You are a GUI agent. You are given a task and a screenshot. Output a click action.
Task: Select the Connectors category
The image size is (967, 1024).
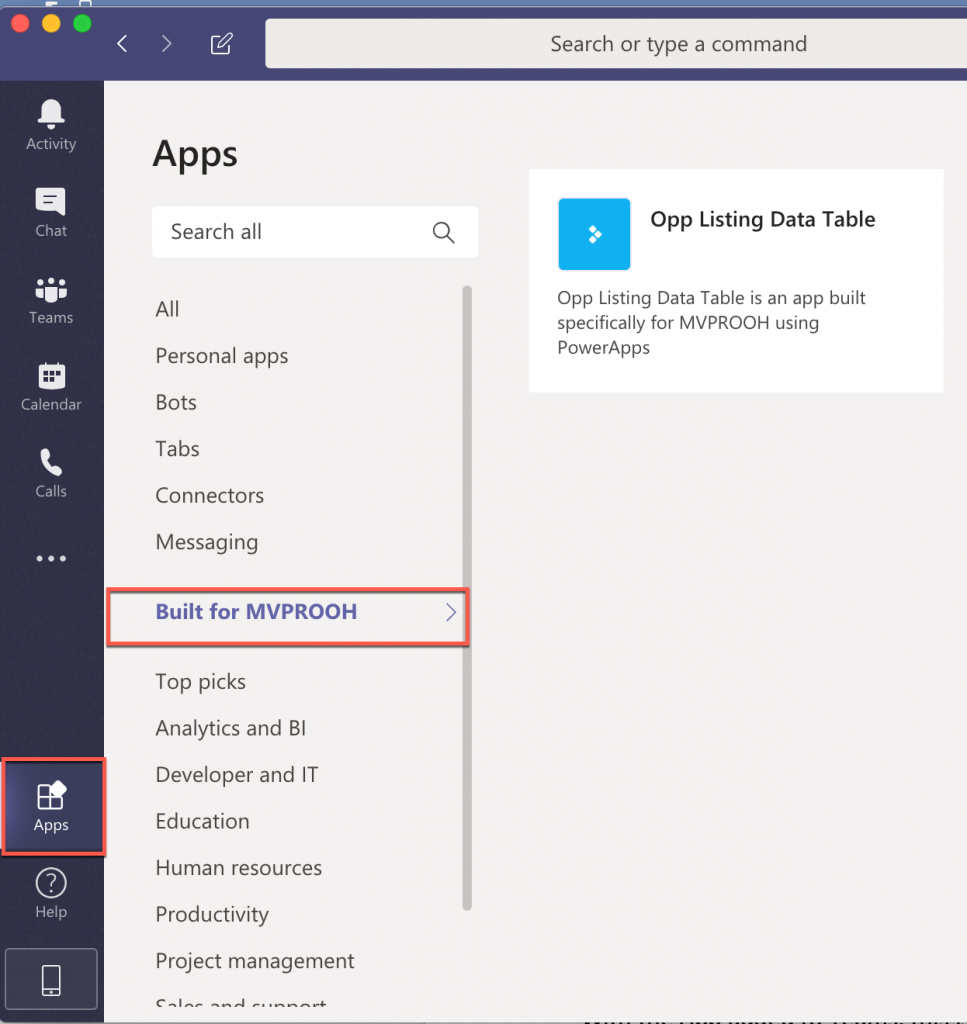tap(210, 496)
